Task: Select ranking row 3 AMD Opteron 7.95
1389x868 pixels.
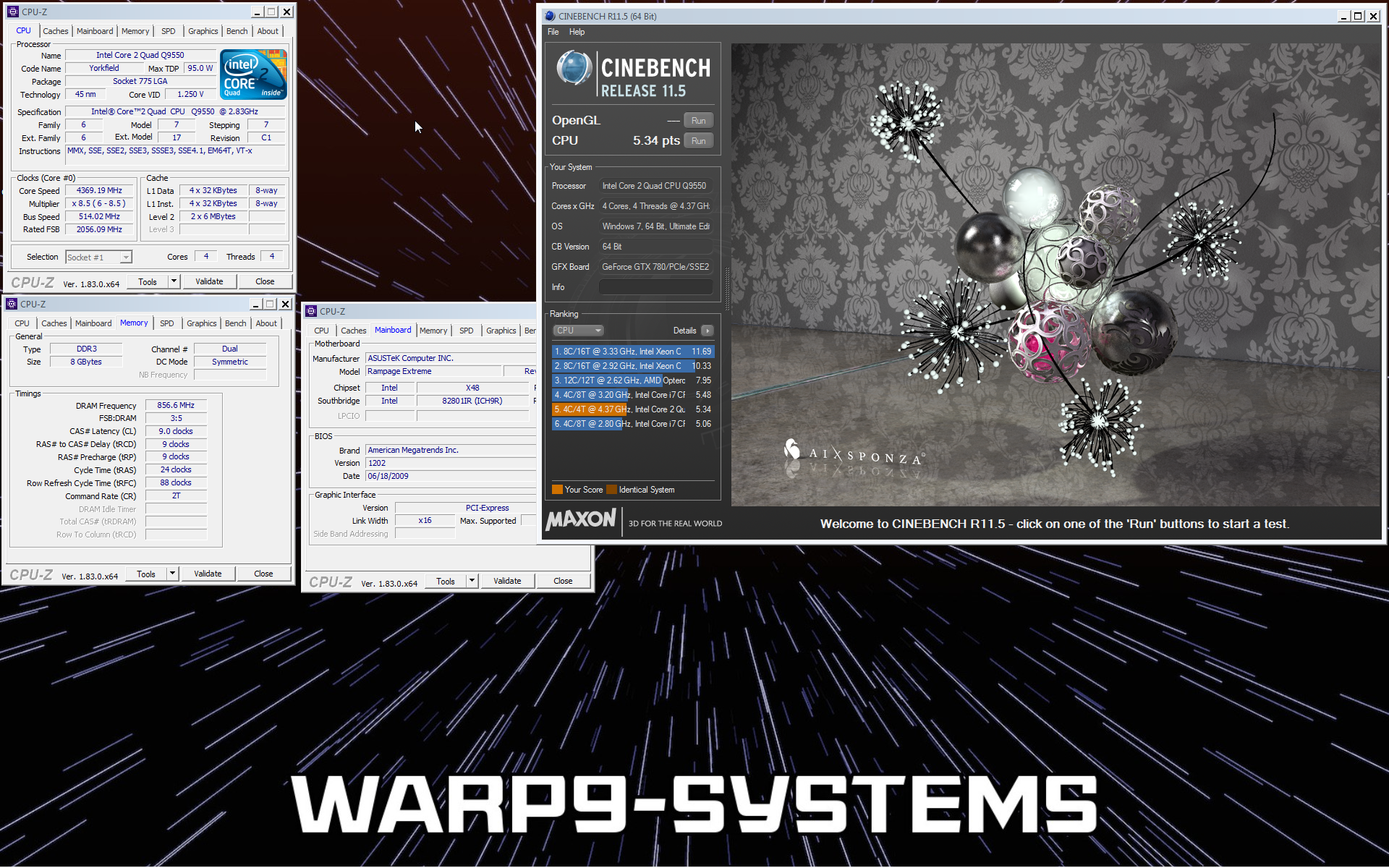Action: tap(633, 380)
